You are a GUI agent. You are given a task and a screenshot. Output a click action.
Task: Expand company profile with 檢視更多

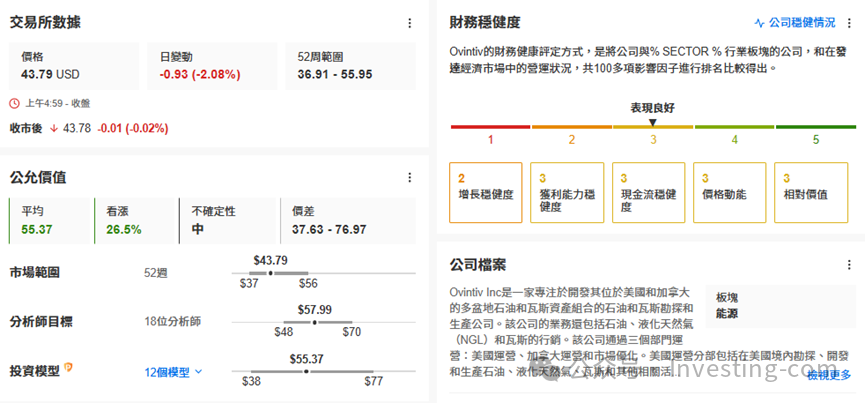829,374
